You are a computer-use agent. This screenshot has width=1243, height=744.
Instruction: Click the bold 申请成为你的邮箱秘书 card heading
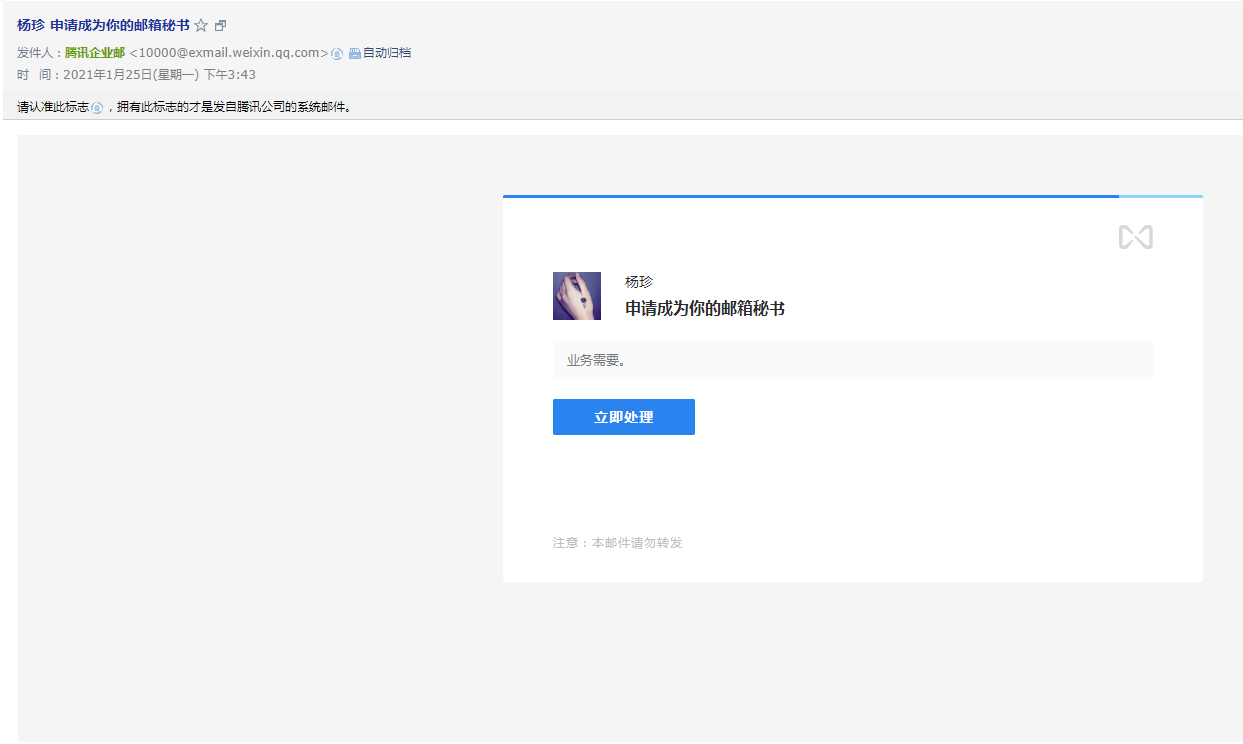coord(705,309)
